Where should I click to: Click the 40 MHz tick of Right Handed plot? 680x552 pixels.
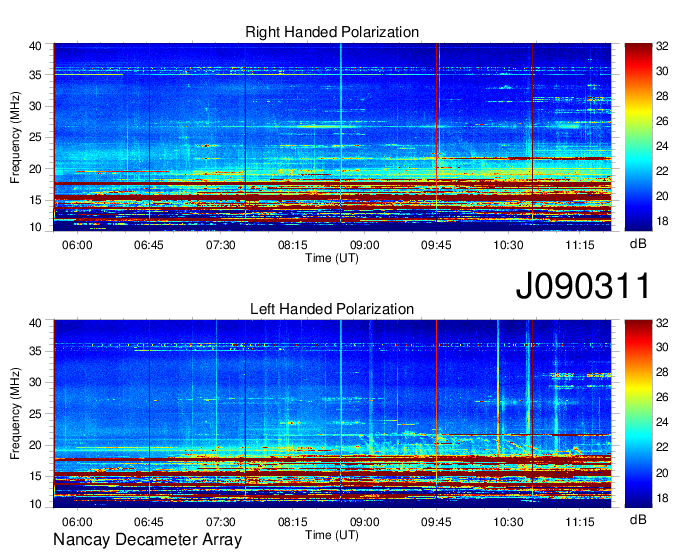coord(35,46)
